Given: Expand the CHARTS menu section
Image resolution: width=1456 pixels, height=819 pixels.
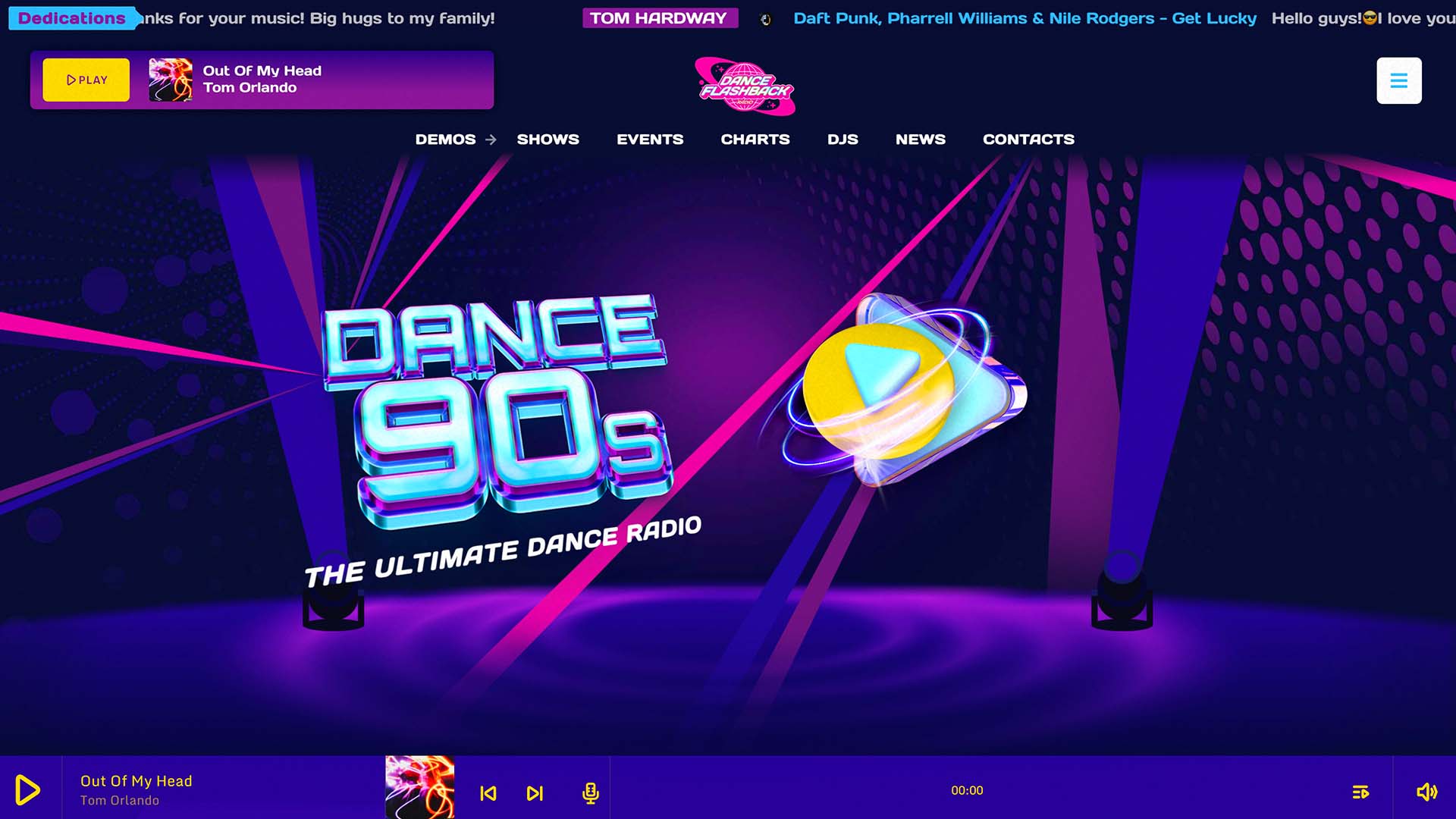Looking at the screenshot, I should tap(755, 140).
